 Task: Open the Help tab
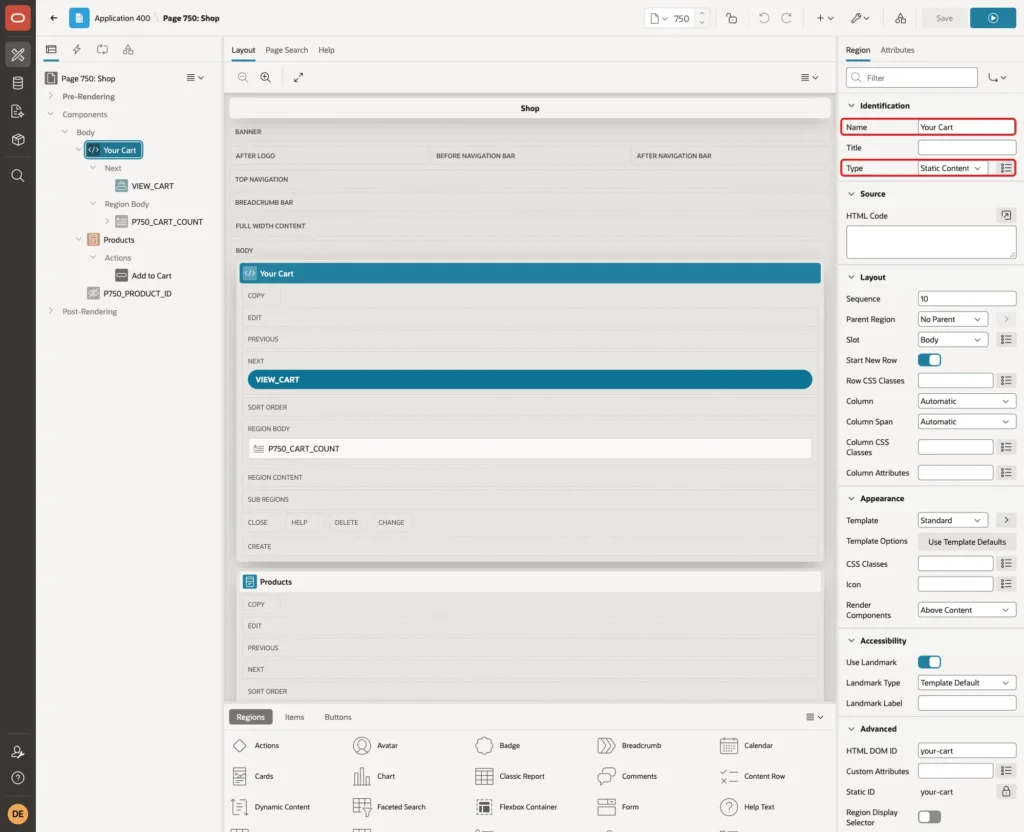tap(326, 50)
